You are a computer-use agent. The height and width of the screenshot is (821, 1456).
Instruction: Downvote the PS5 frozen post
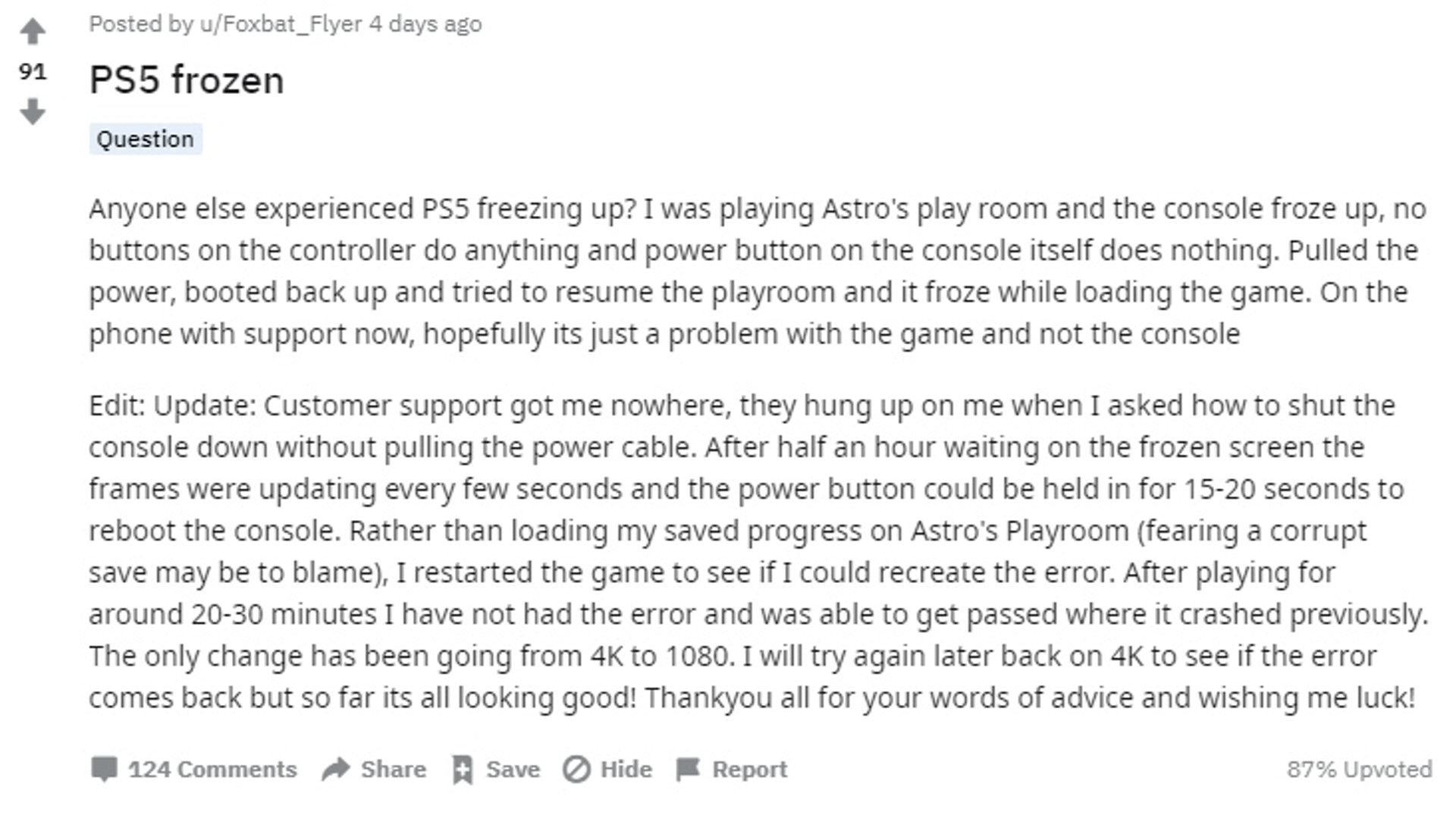pos(33,111)
